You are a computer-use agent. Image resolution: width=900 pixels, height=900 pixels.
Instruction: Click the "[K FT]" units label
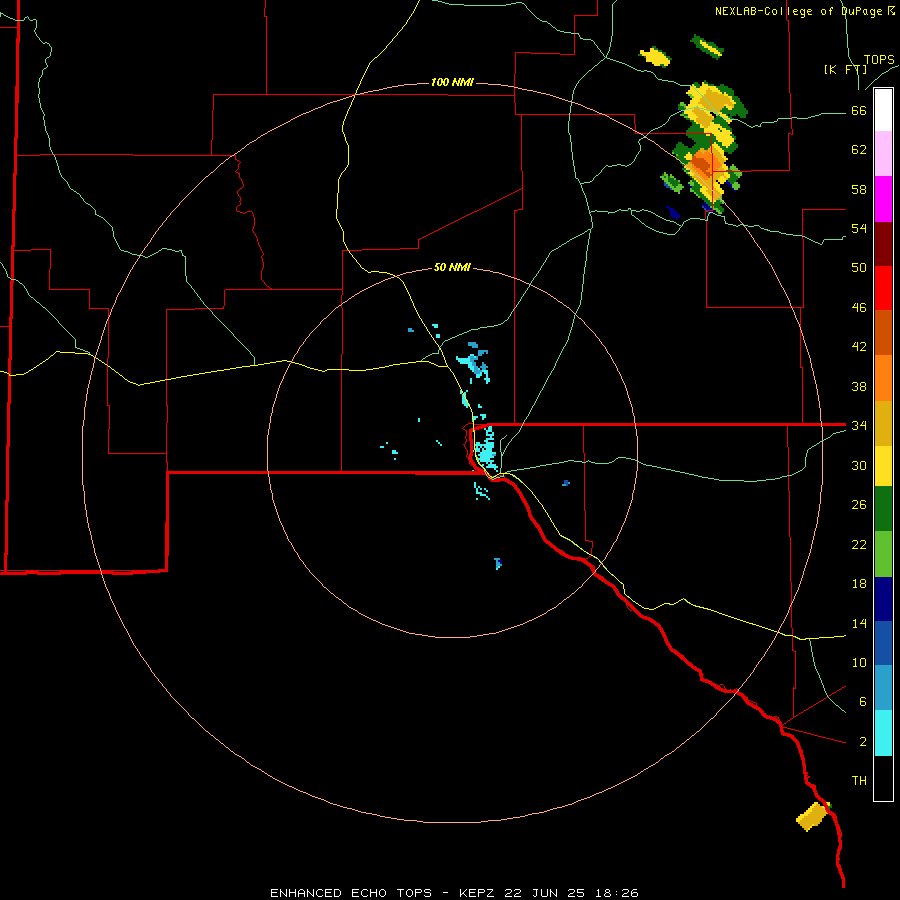(x=846, y=69)
